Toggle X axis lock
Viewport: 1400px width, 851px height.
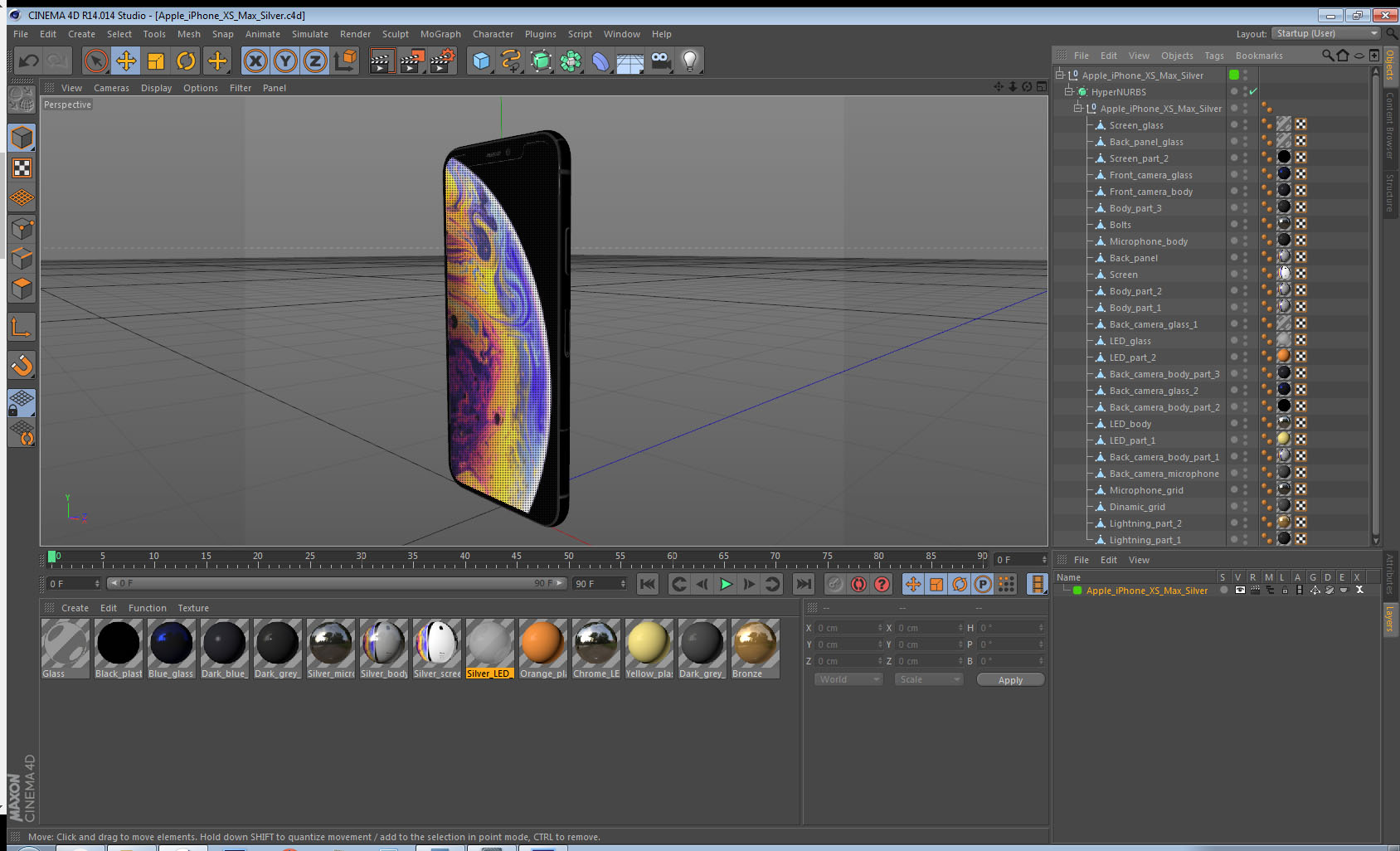point(255,61)
